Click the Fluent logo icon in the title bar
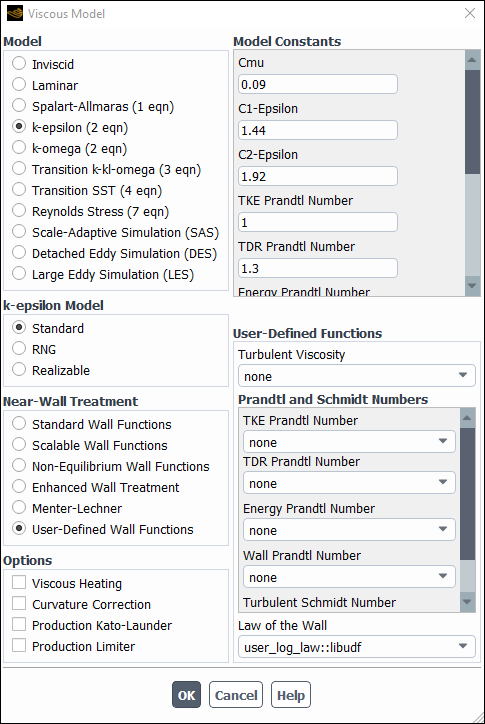485x724 pixels. pos(15,13)
